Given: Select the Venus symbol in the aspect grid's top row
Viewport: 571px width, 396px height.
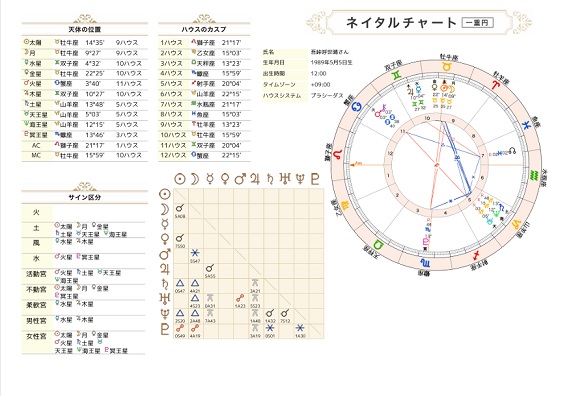Looking at the screenshot, I should (x=225, y=179).
